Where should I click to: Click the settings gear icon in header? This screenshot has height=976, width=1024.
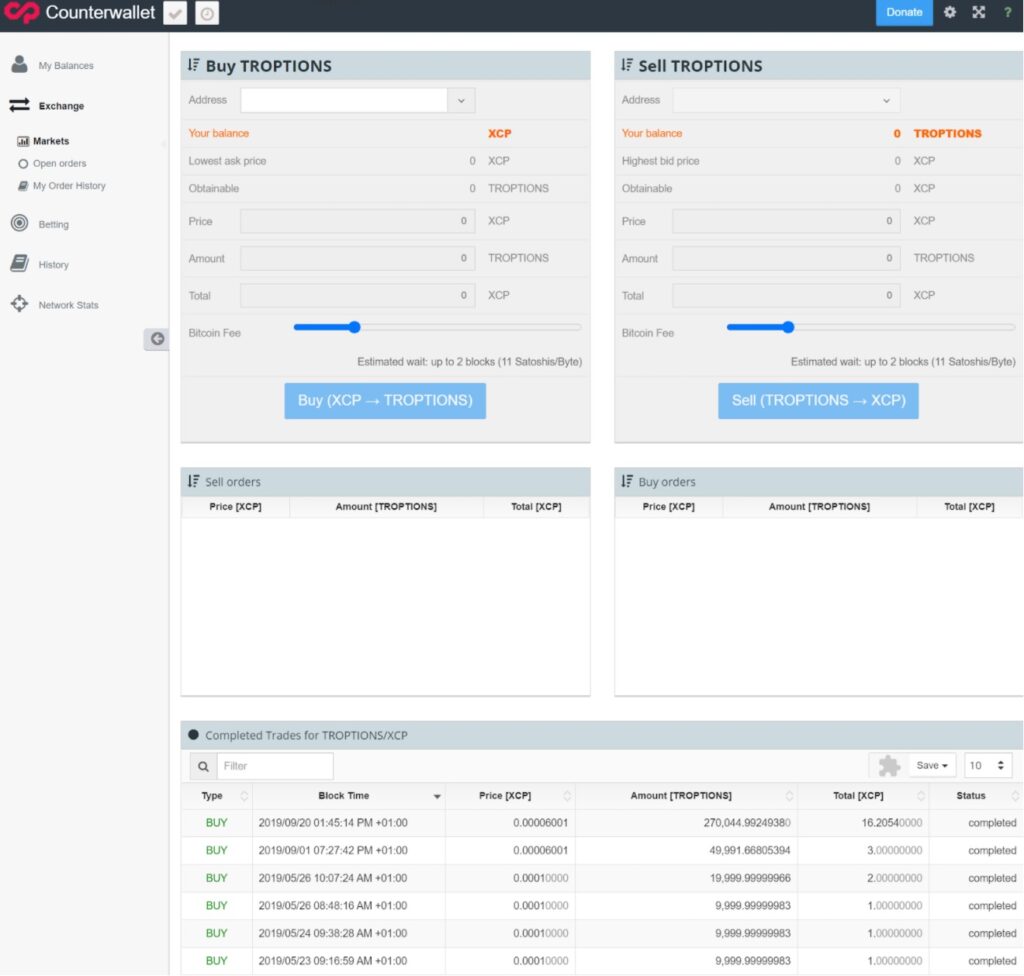(x=950, y=12)
